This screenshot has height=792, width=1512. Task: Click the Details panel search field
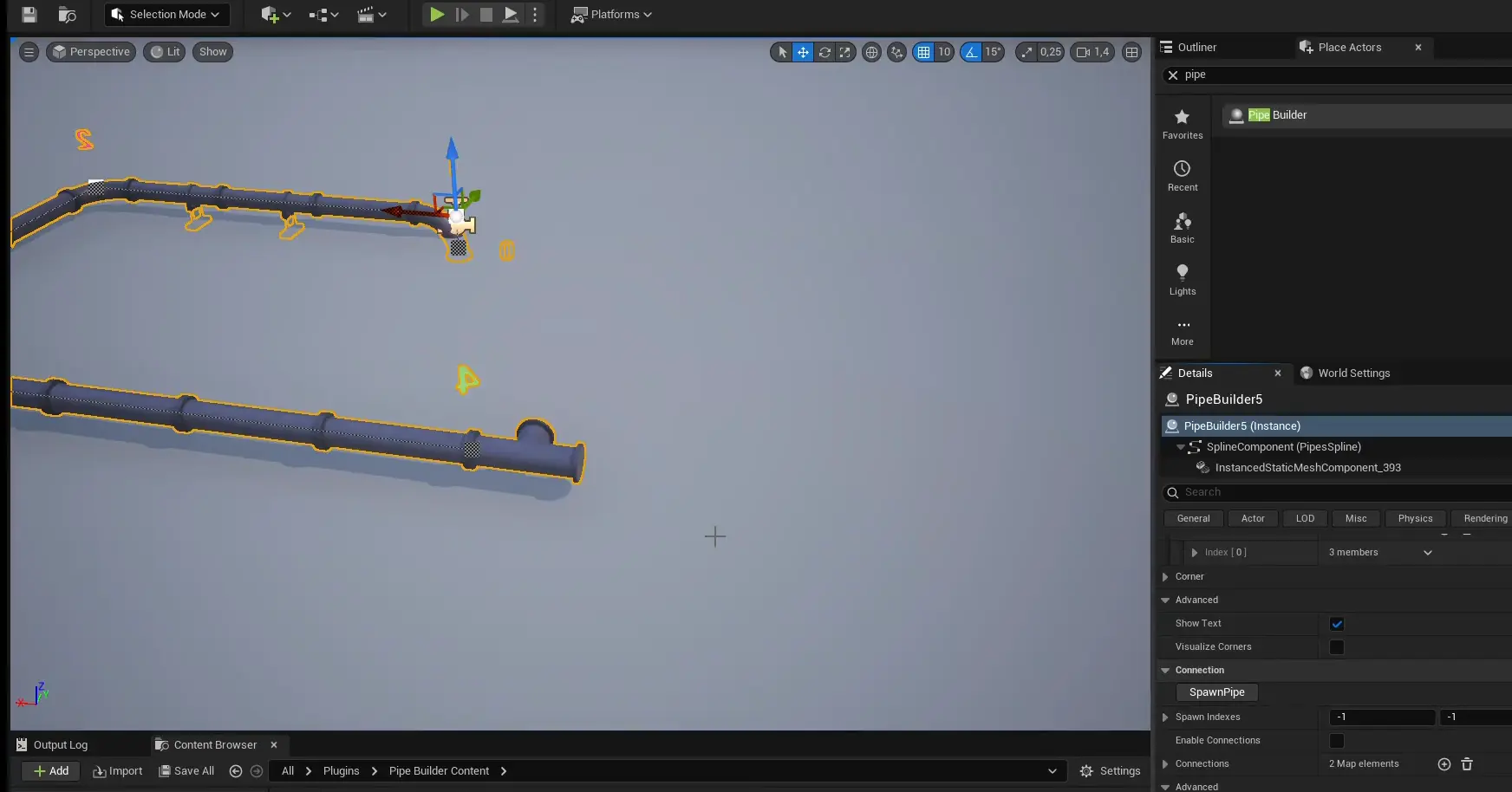pyautogui.click(x=1335, y=492)
